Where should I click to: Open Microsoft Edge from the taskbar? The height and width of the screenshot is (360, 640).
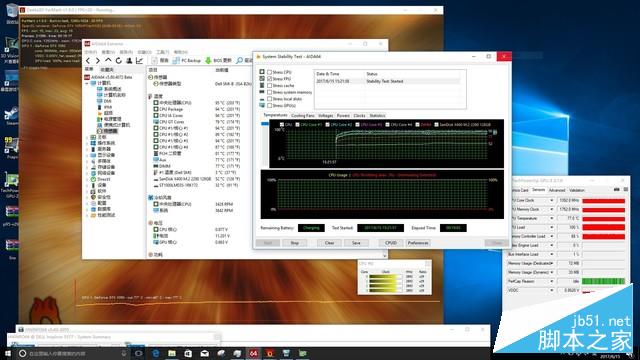point(156,353)
